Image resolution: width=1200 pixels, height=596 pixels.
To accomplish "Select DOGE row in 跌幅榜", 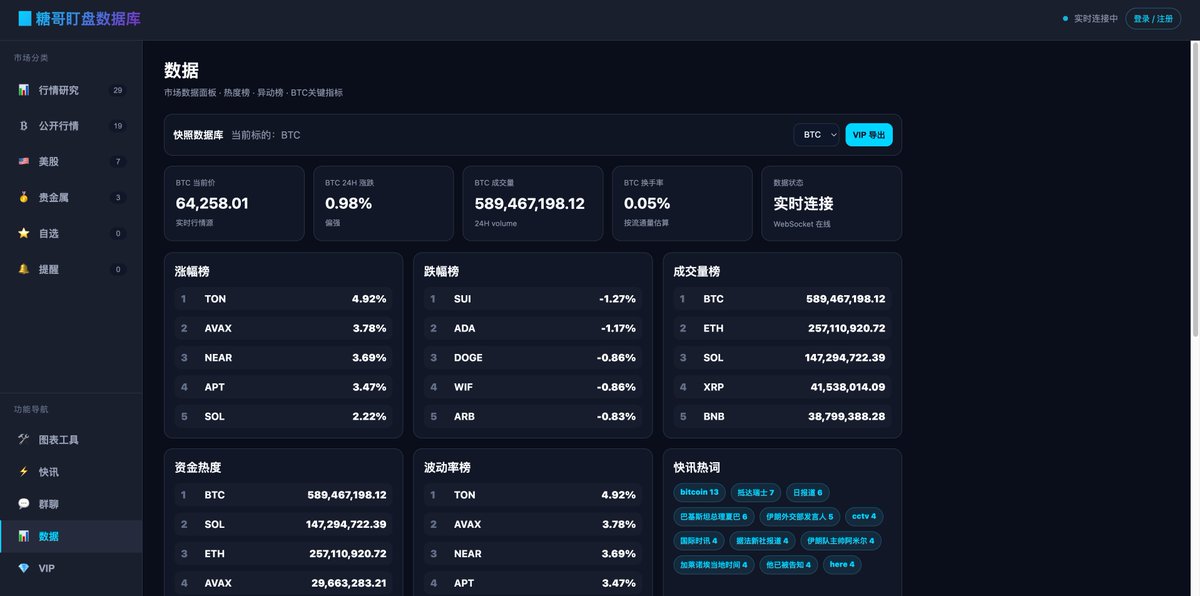I will click(x=533, y=357).
